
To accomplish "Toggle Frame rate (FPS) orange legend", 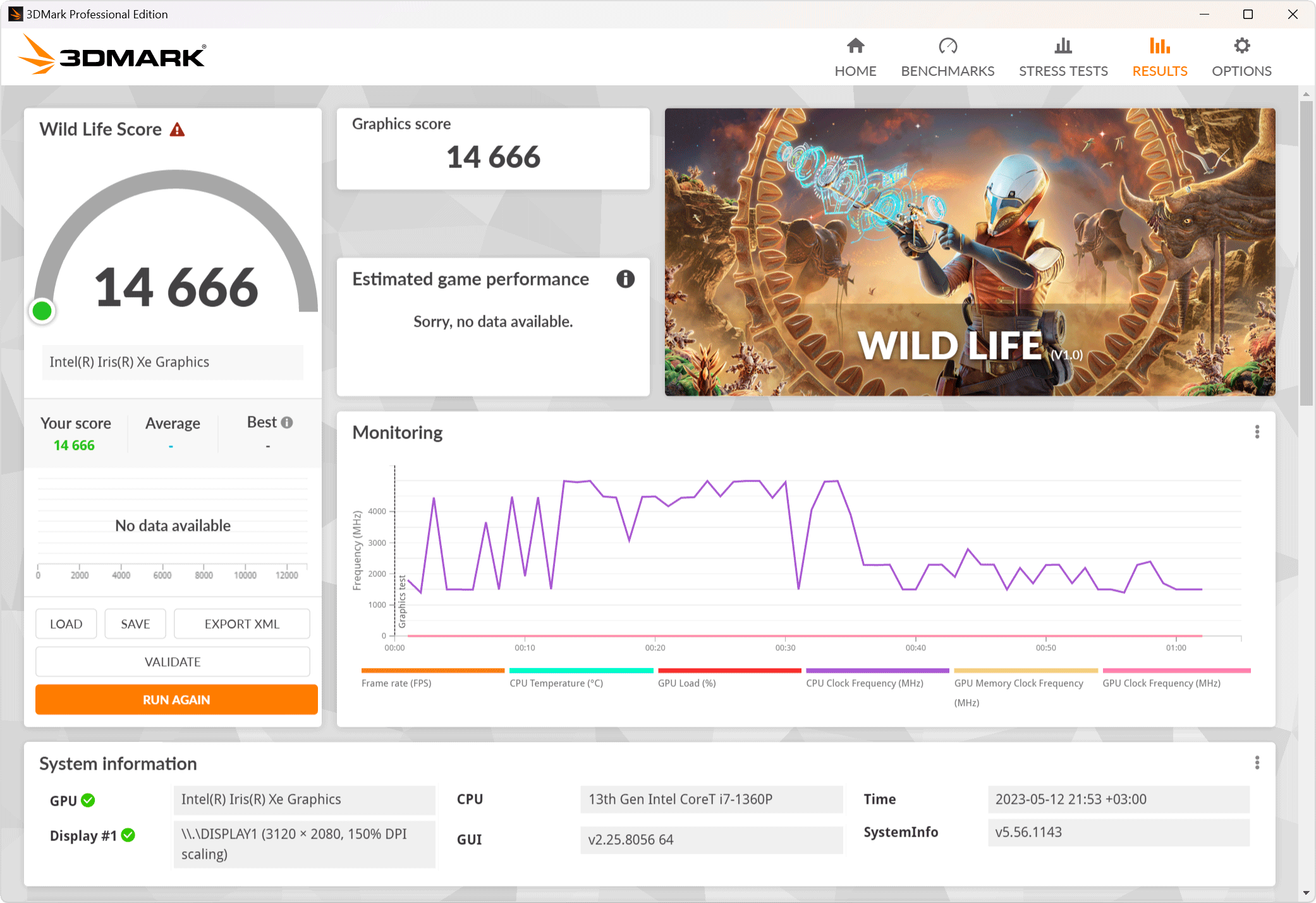I will click(396, 682).
